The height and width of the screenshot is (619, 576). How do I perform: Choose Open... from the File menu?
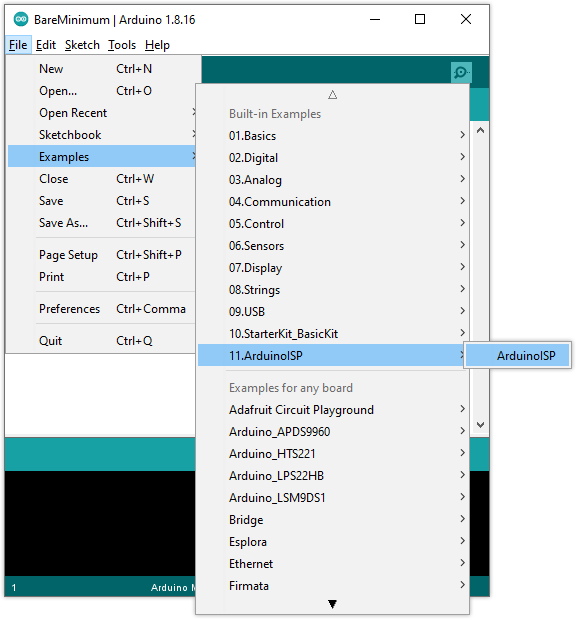[x=102, y=91]
